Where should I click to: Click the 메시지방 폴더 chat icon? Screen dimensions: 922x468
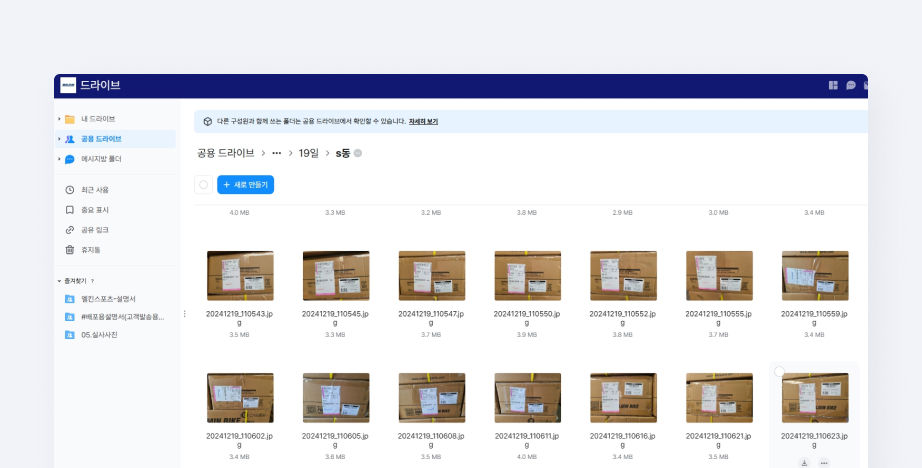70,159
